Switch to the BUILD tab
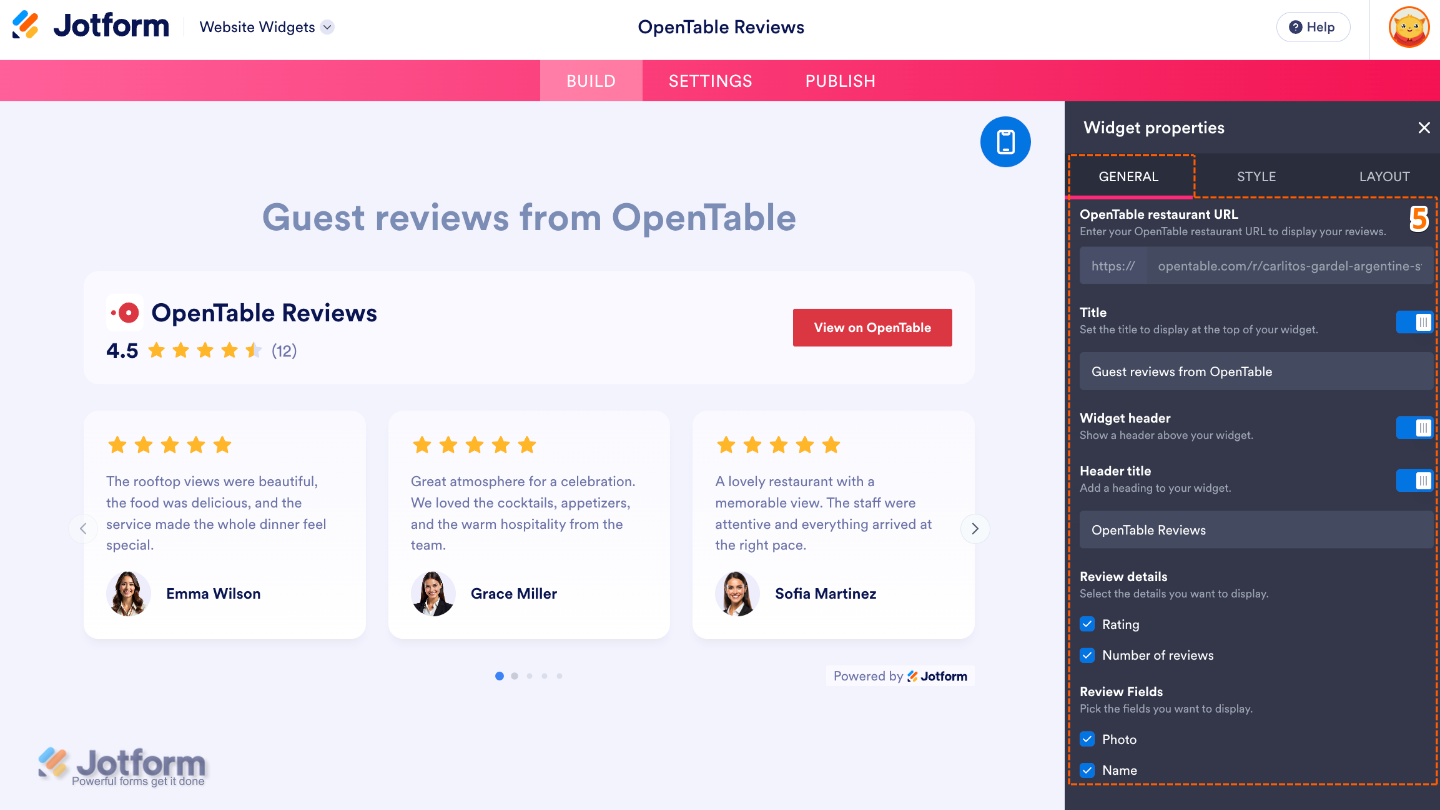The image size is (1440, 810). [591, 81]
